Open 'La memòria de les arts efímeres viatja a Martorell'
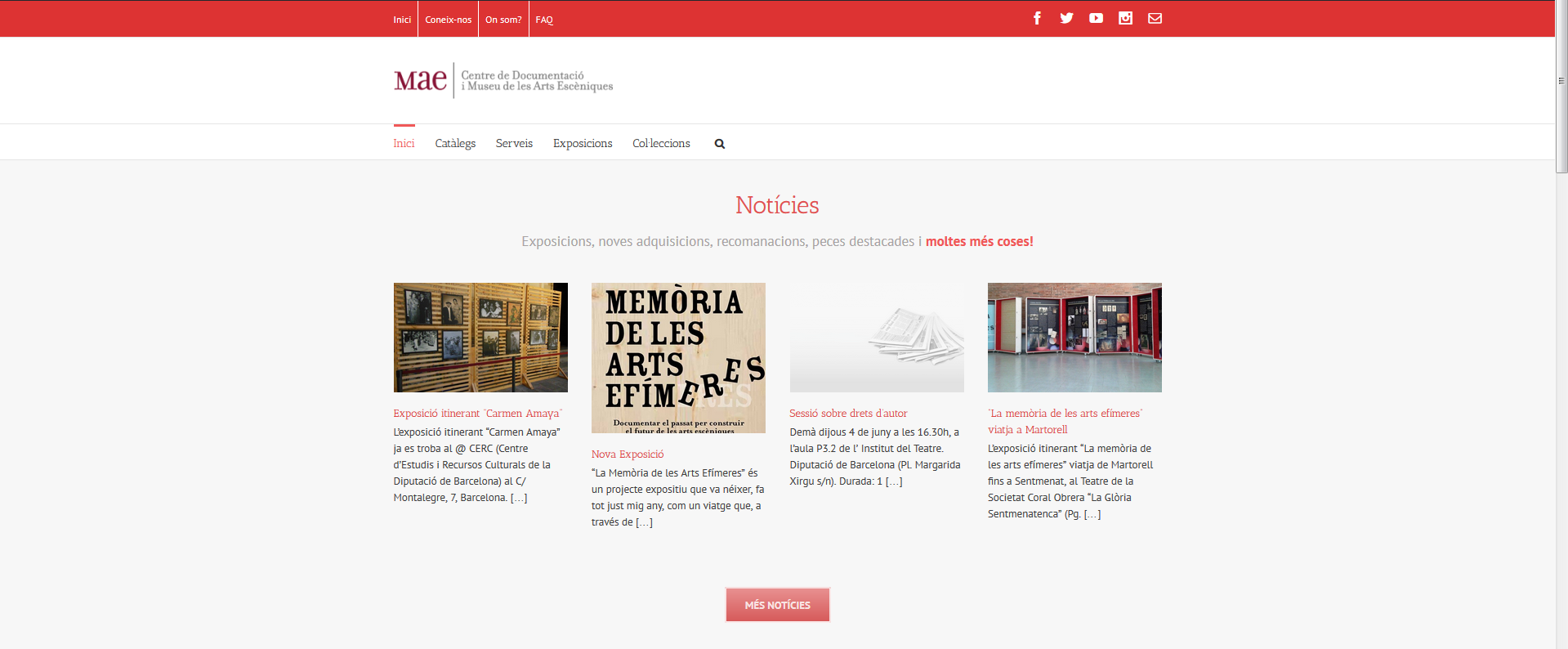Screen dimensions: 1568x649 click(1065, 422)
